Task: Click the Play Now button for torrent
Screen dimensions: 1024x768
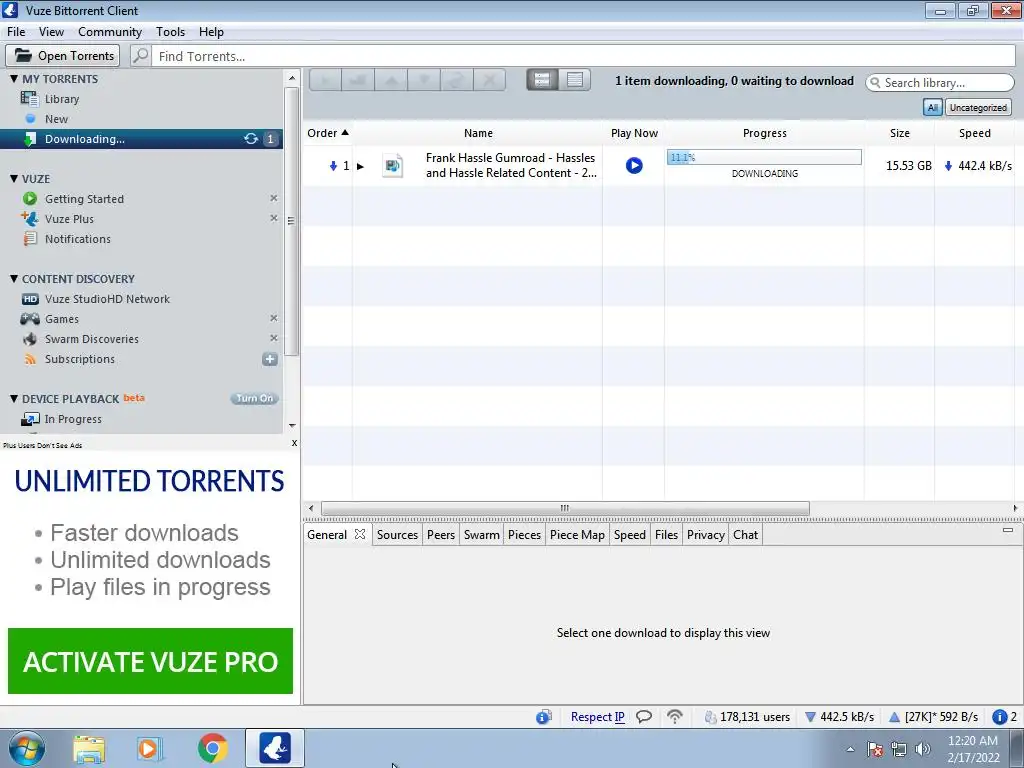Action: [x=633, y=165]
